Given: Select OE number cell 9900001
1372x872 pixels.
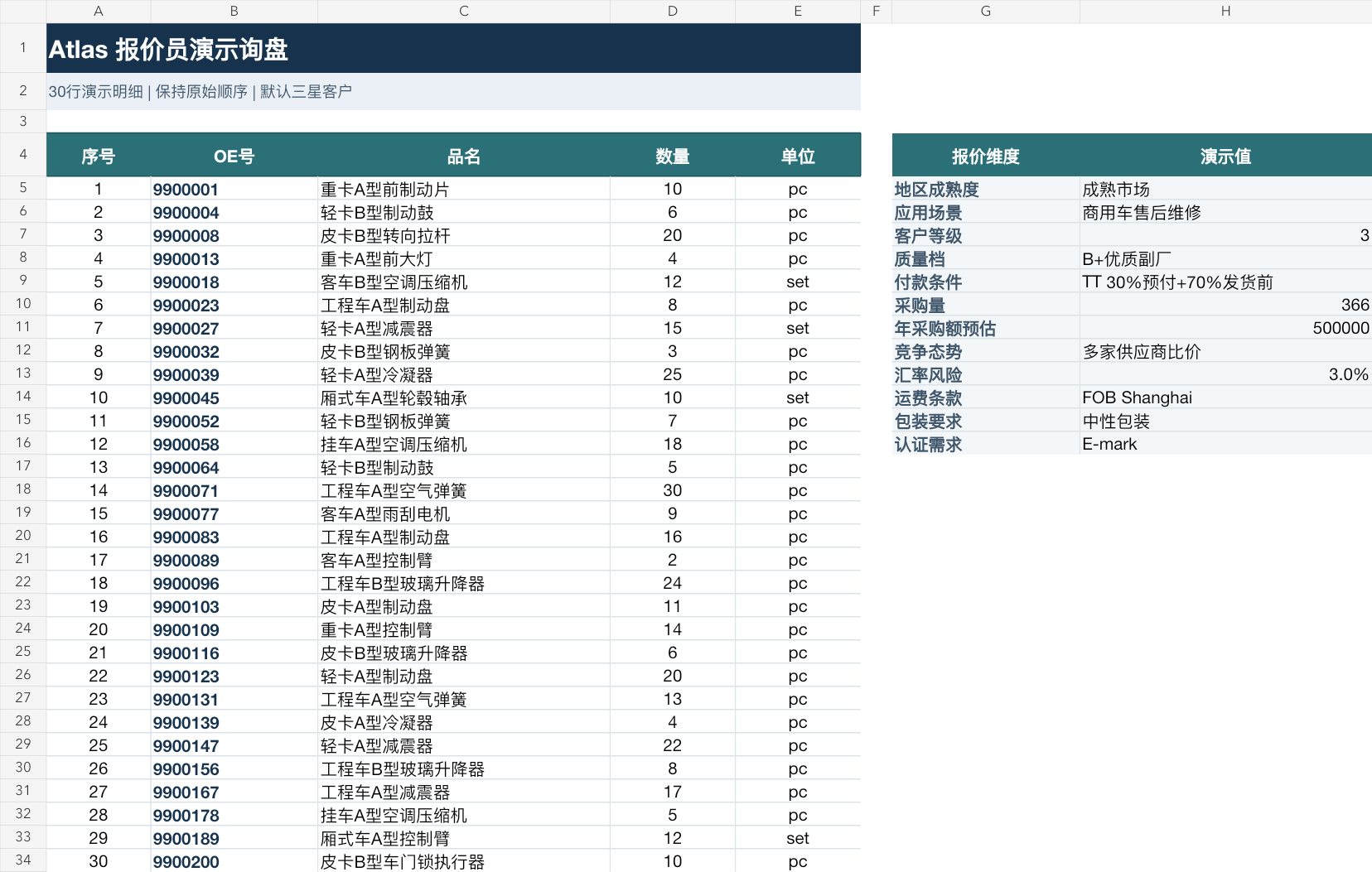Looking at the screenshot, I should tap(234, 189).
